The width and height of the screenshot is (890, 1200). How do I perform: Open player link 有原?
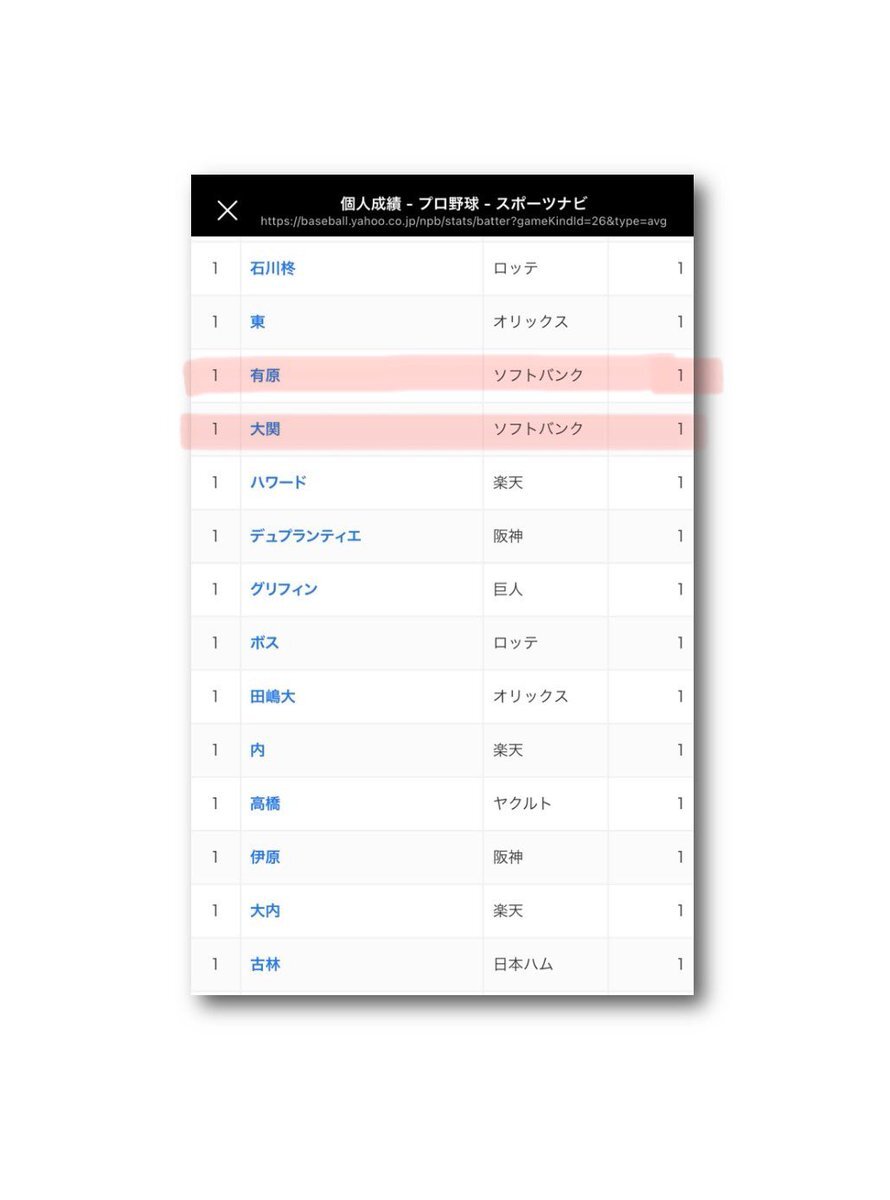coord(265,376)
